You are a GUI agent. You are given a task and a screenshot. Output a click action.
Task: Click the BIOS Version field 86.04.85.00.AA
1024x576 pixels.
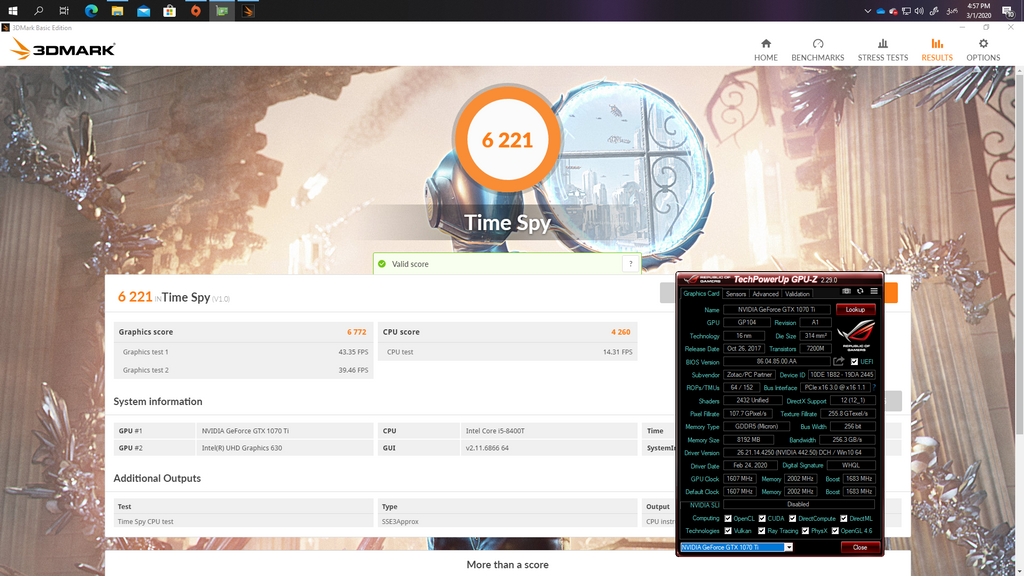coord(776,361)
